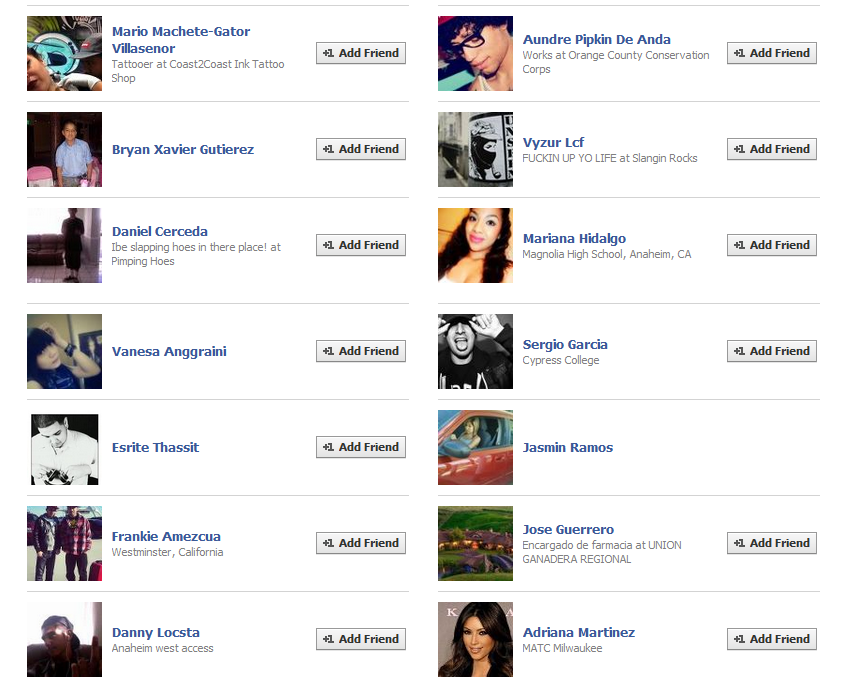Add Mariana Hidalgo as friend
Image resolution: width=848 pixels, height=685 pixels.
pos(772,245)
